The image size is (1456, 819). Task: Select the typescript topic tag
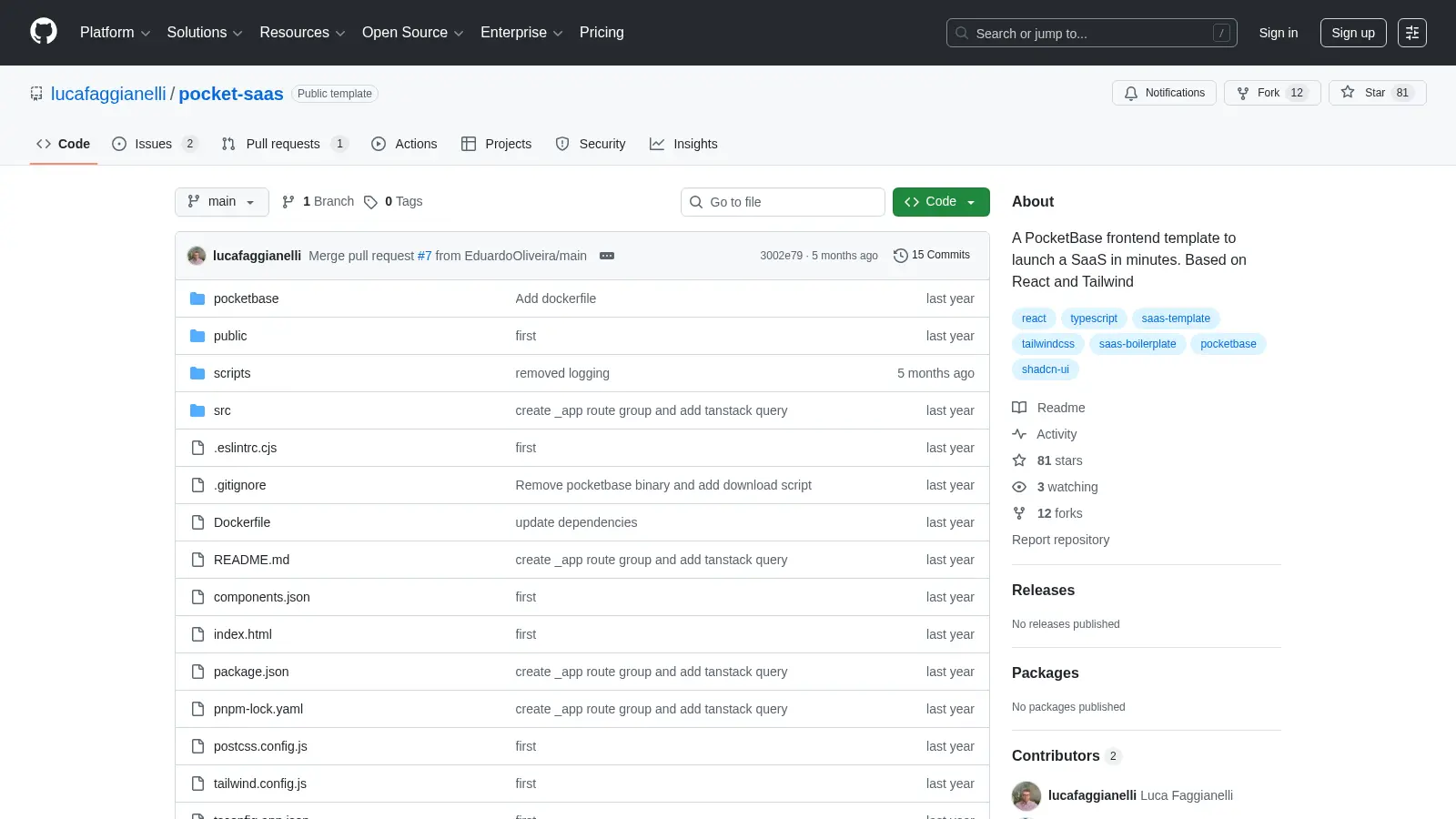tap(1094, 318)
